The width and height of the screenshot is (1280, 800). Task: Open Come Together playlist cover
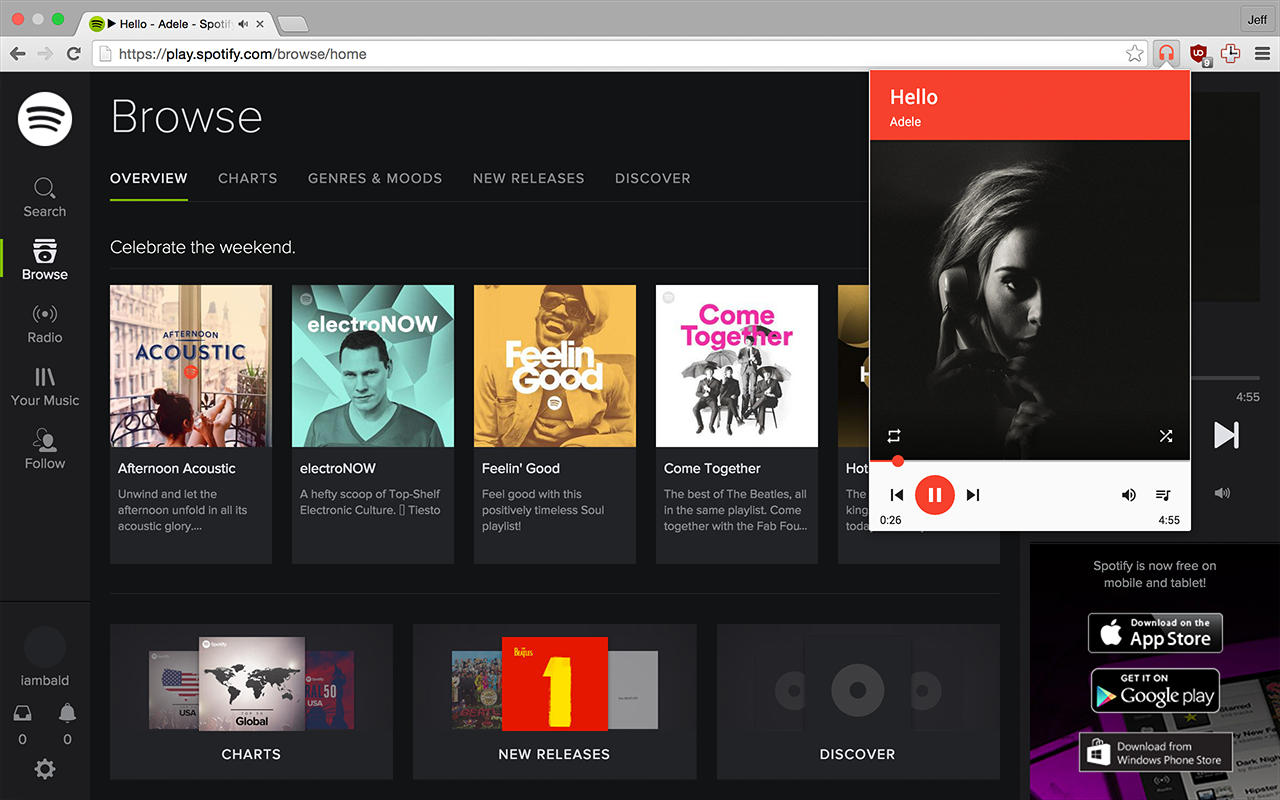[737, 366]
